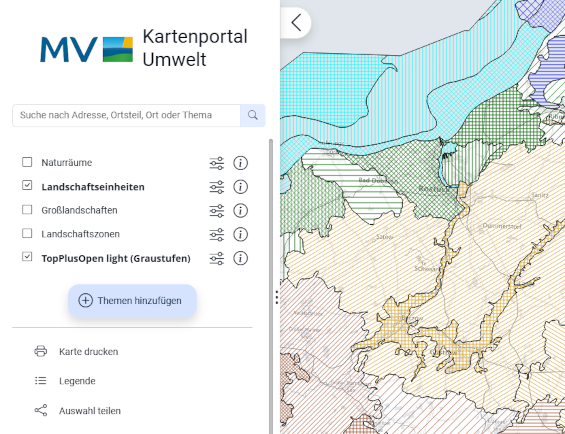The image size is (565, 434).
Task: Open settings sliders for TopPlusOpen light layer
Action: (217, 258)
